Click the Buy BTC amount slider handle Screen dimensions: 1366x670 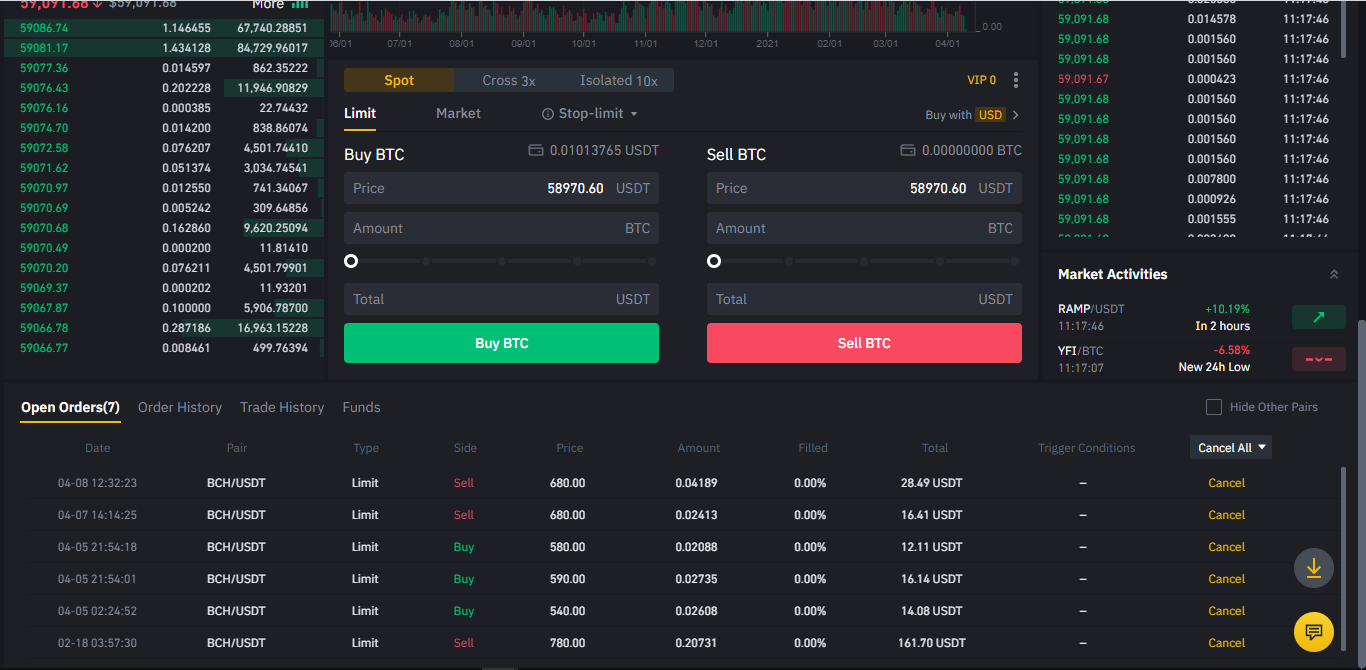pyautogui.click(x=351, y=261)
